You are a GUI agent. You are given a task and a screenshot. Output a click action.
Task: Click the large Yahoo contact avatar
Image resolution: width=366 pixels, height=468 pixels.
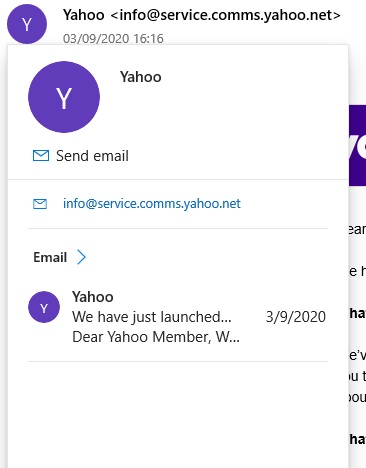(x=64, y=97)
